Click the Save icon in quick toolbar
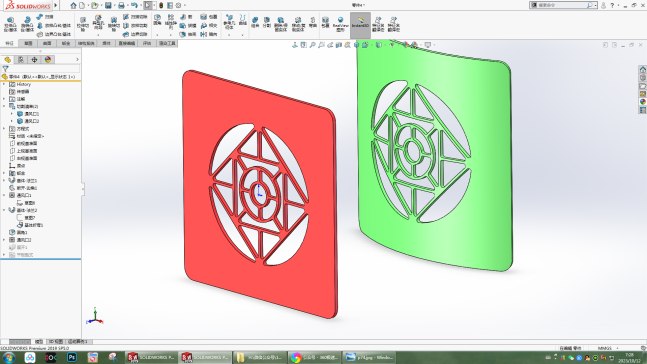Screen dimensions: 647x364 tap(108, 5)
